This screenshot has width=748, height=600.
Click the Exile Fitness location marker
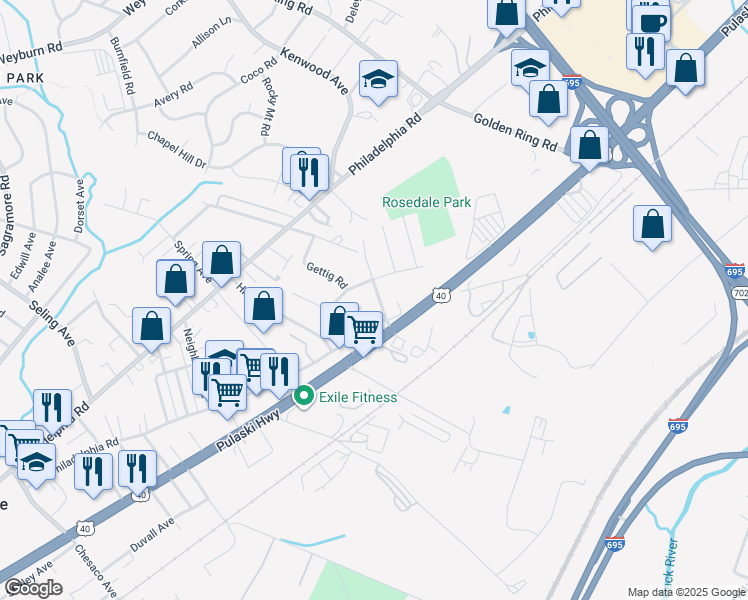pyautogui.click(x=303, y=396)
